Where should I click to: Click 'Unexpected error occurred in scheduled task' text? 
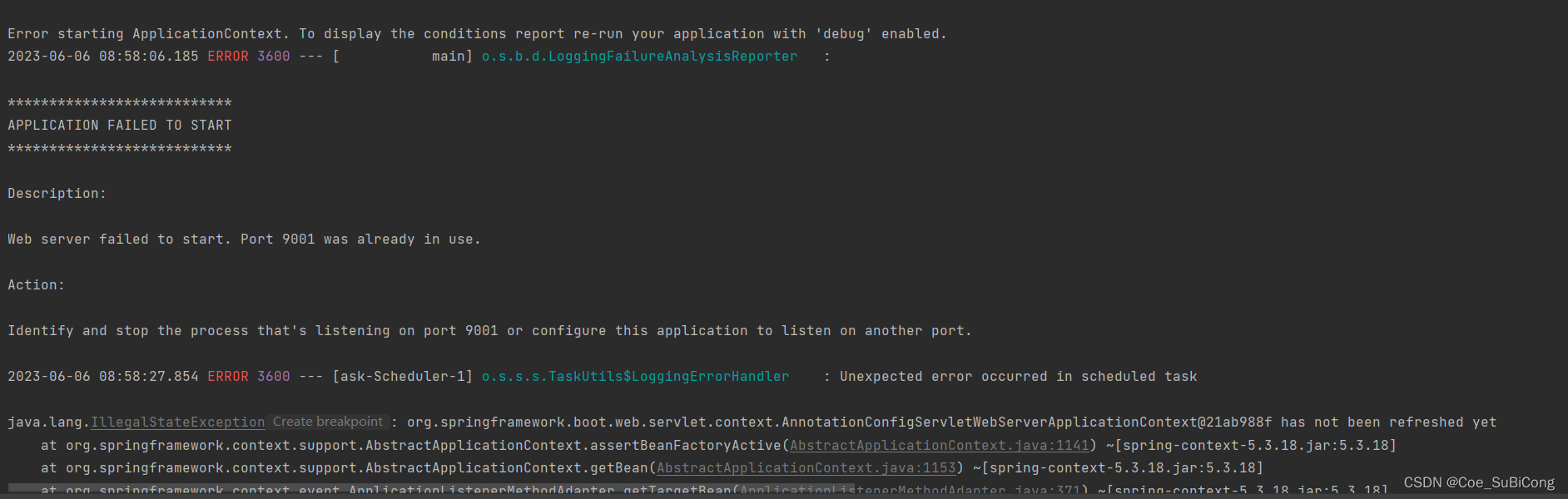tap(1018, 377)
